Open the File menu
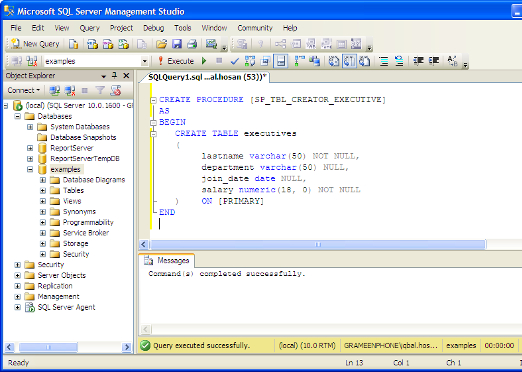The height and width of the screenshot is (372, 522). (16, 28)
